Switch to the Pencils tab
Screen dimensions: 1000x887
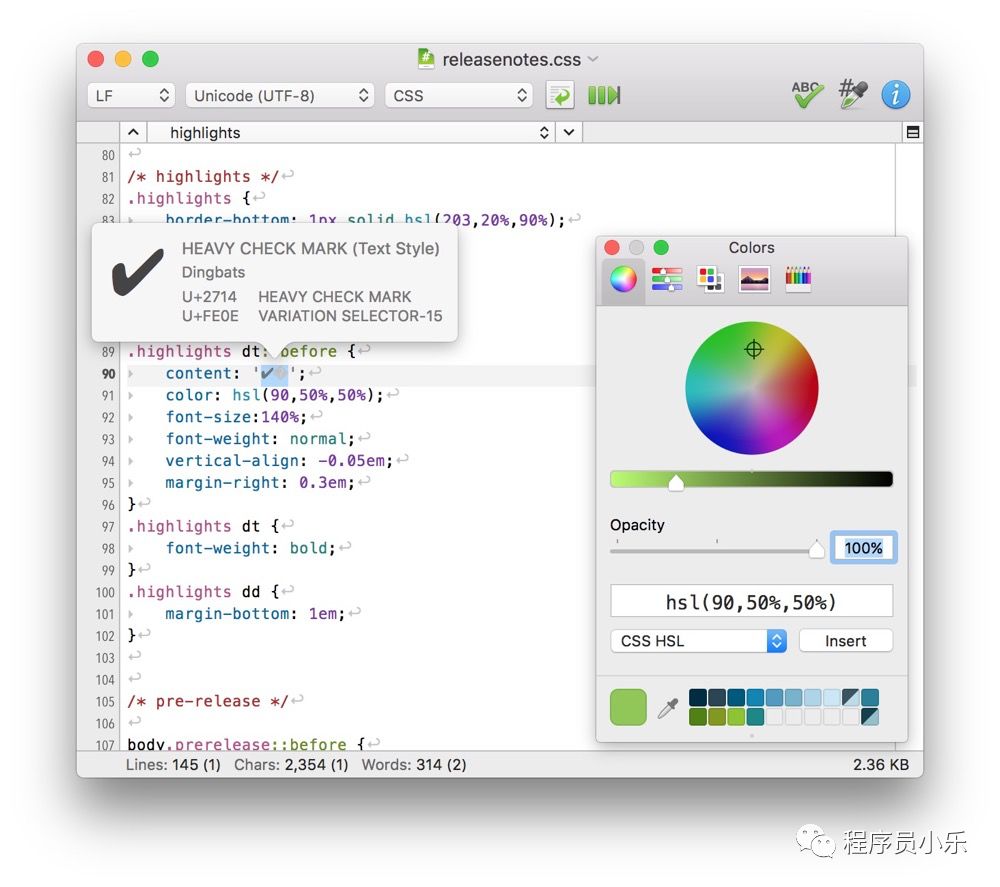coord(798,279)
